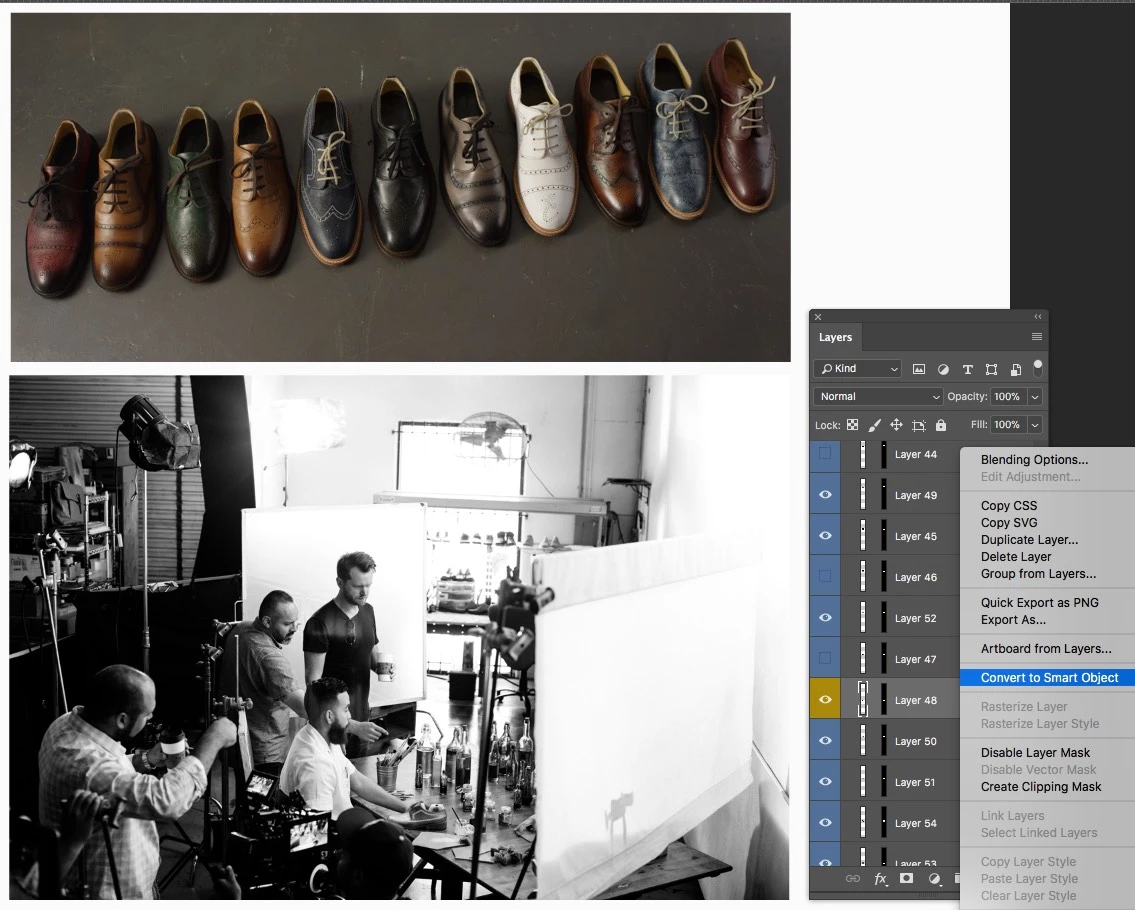Choose Copy SVG from context menu
Viewport: 1135px width, 910px height.
pos(1008,523)
